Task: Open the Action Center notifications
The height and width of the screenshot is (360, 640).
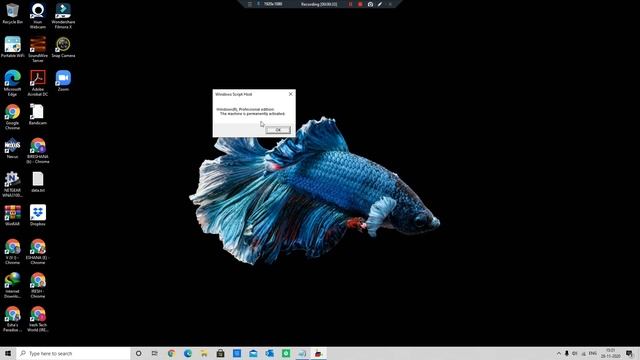Action: (x=629, y=353)
